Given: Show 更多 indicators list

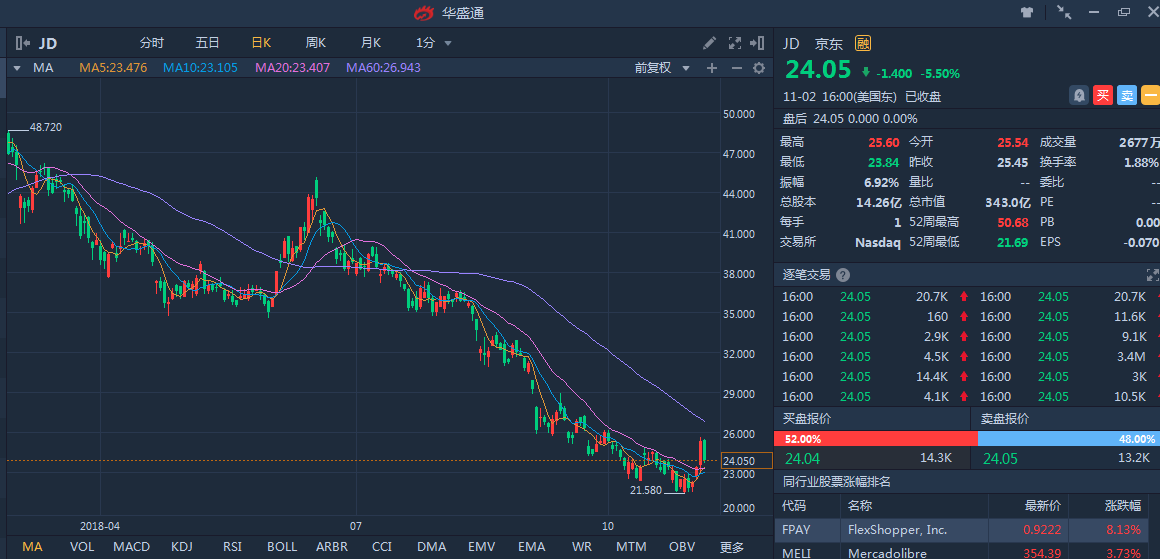Looking at the screenshot, I should [x=732, y=547].
